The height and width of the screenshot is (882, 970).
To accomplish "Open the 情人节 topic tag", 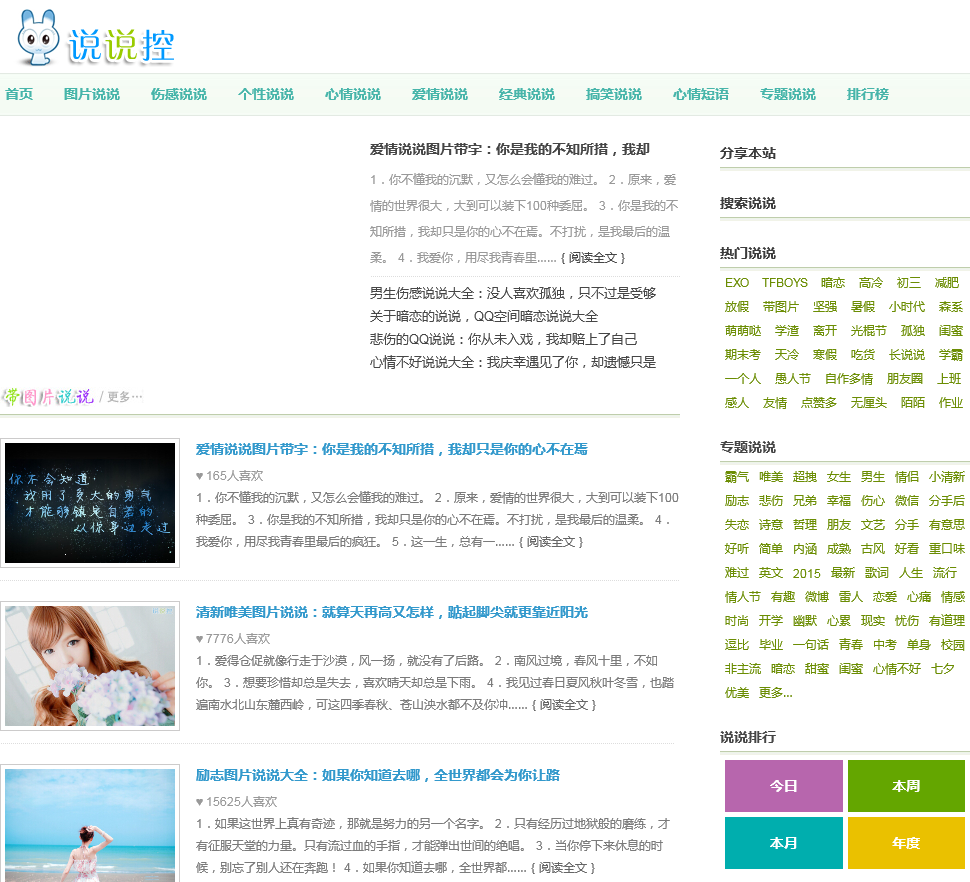I will coord(742,597).
